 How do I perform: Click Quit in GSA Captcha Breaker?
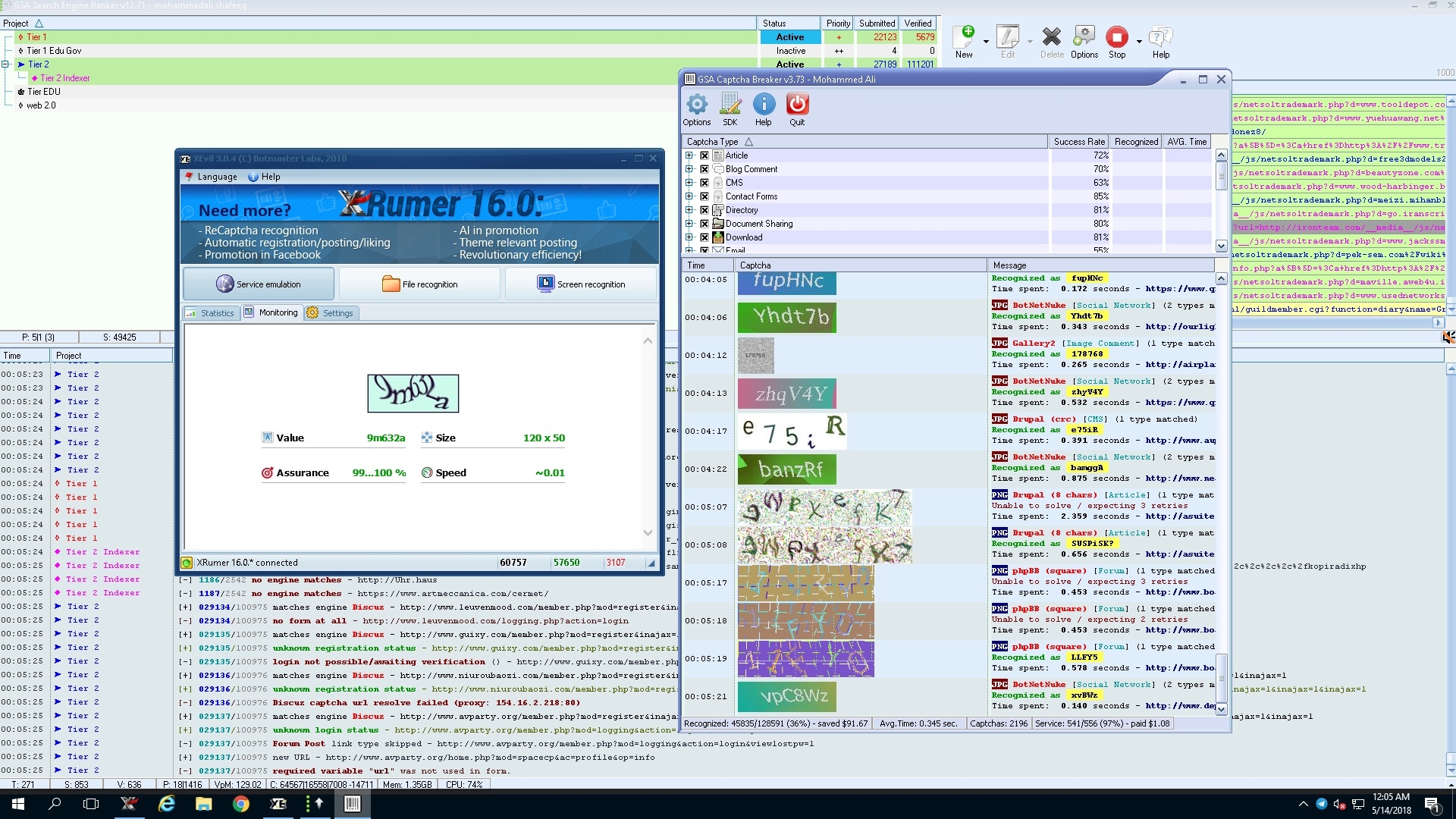(797, 109)
